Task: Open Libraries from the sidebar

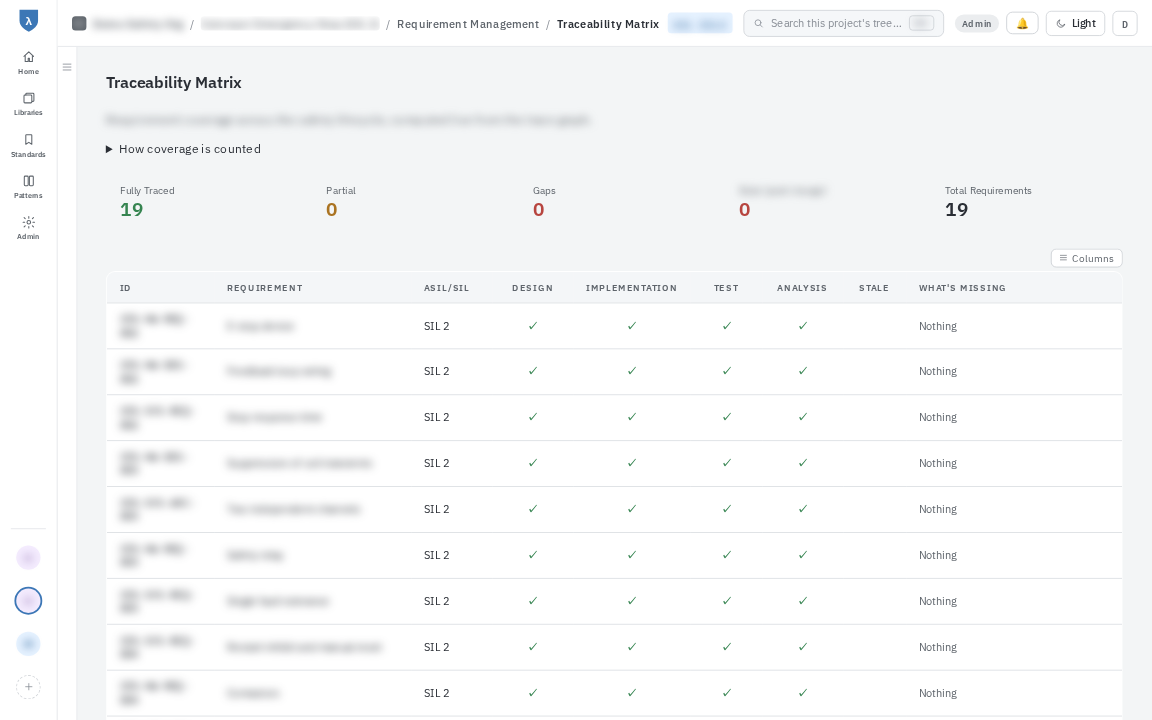Action: [x=28, y=104]
